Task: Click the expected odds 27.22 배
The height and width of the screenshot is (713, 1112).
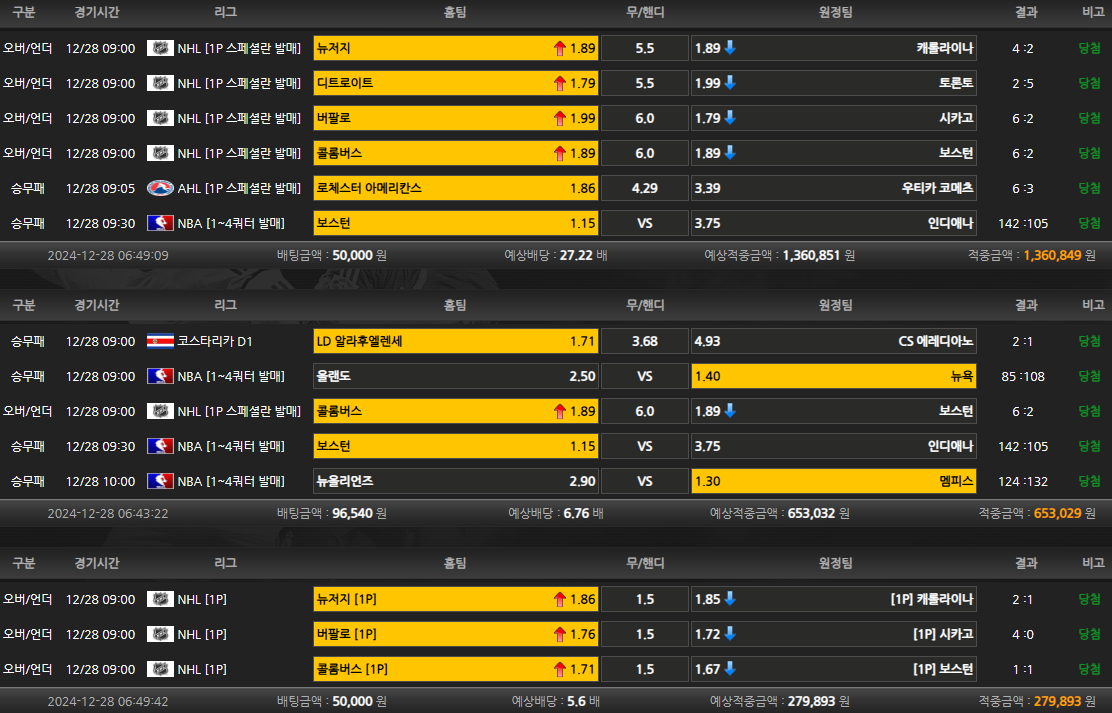Action: coord(584,255)
